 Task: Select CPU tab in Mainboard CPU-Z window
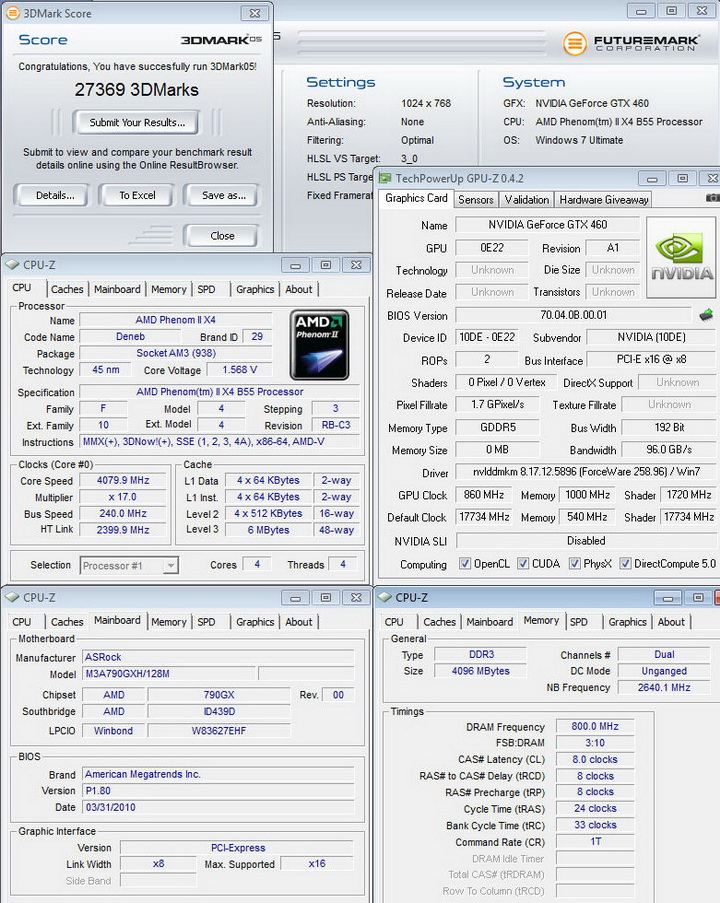click(x=22, y=622)
